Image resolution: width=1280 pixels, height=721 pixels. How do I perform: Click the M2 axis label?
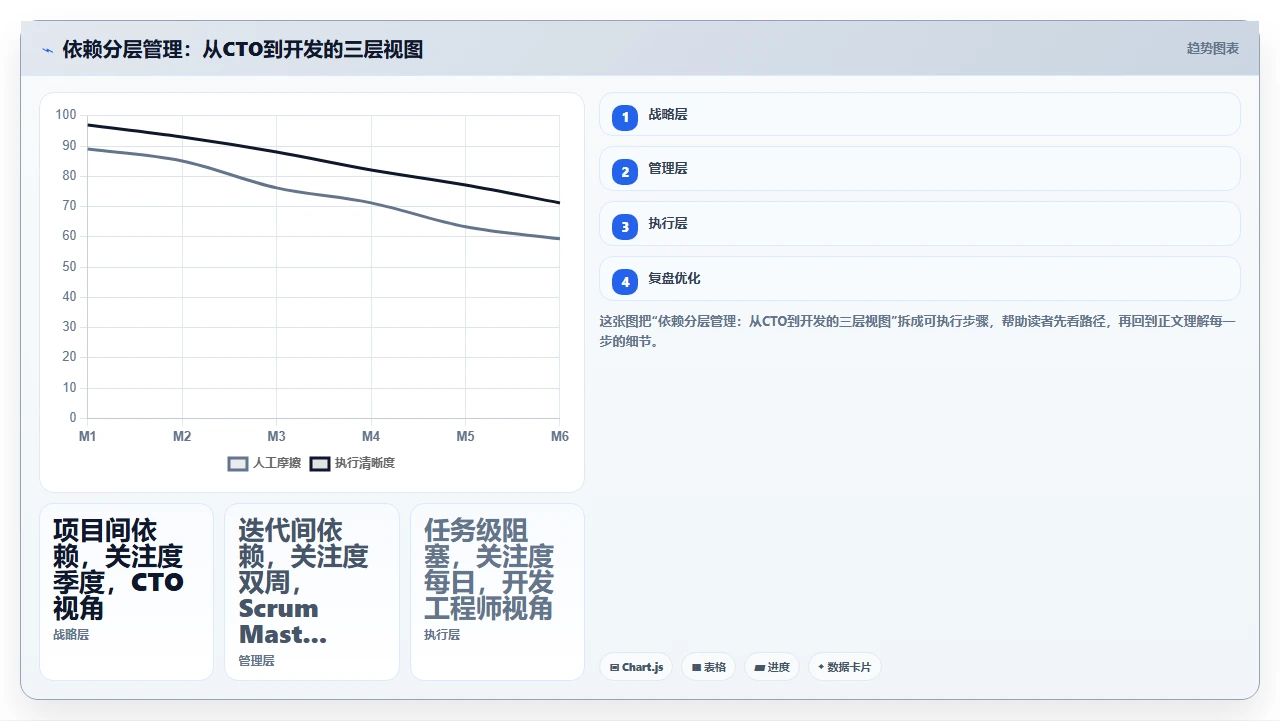pyautogui.click(x=182, y=437)
